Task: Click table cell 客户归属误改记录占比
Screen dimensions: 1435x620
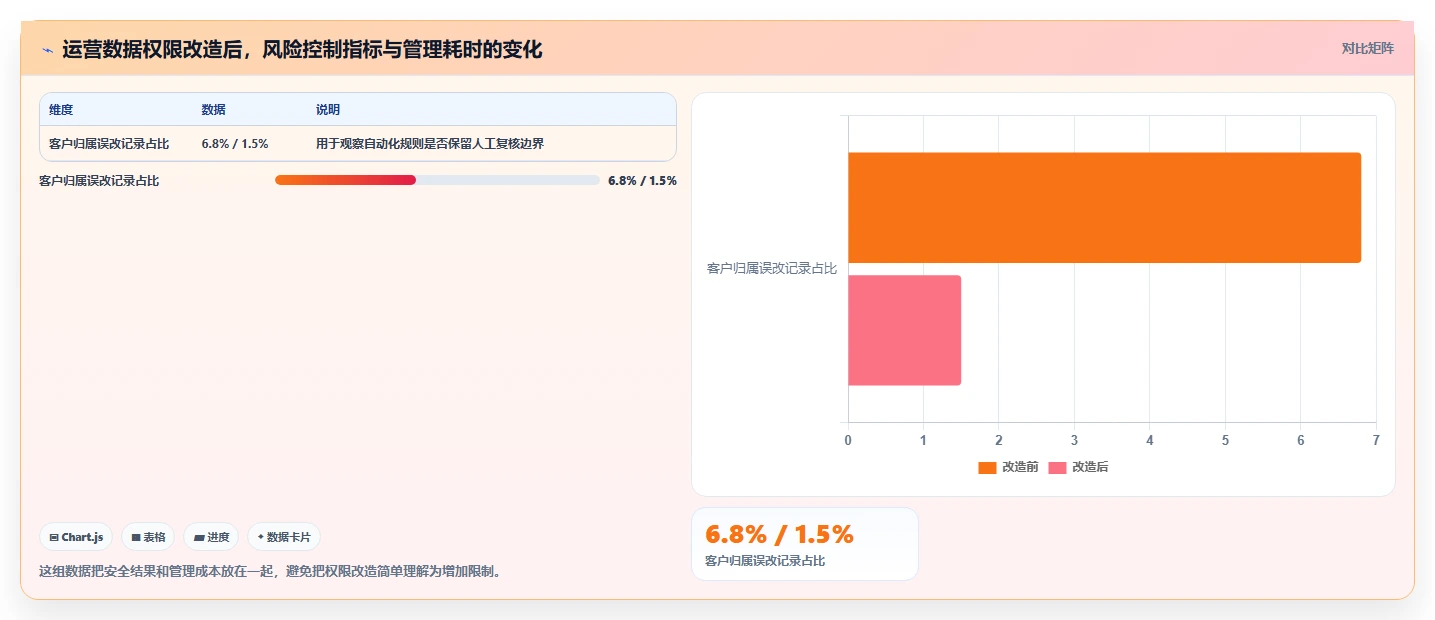Action: coord(109,144)
